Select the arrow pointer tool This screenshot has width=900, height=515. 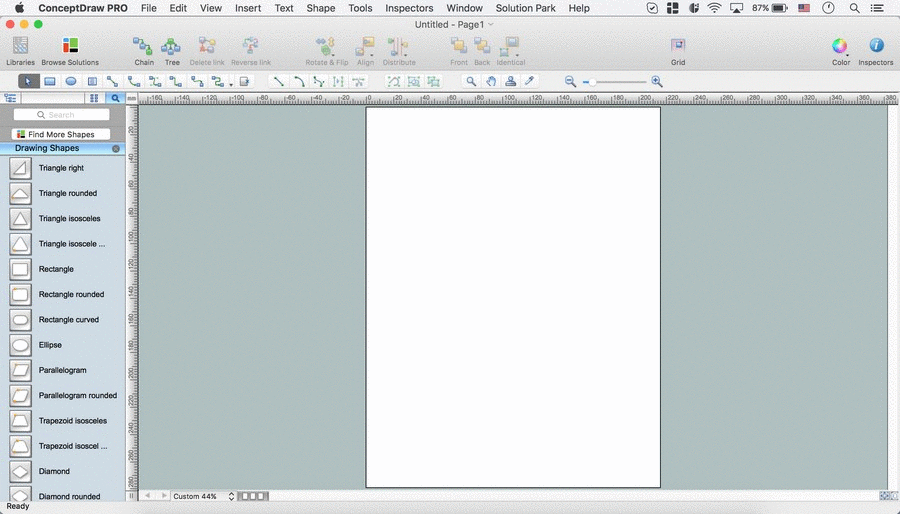pos(29,82)
